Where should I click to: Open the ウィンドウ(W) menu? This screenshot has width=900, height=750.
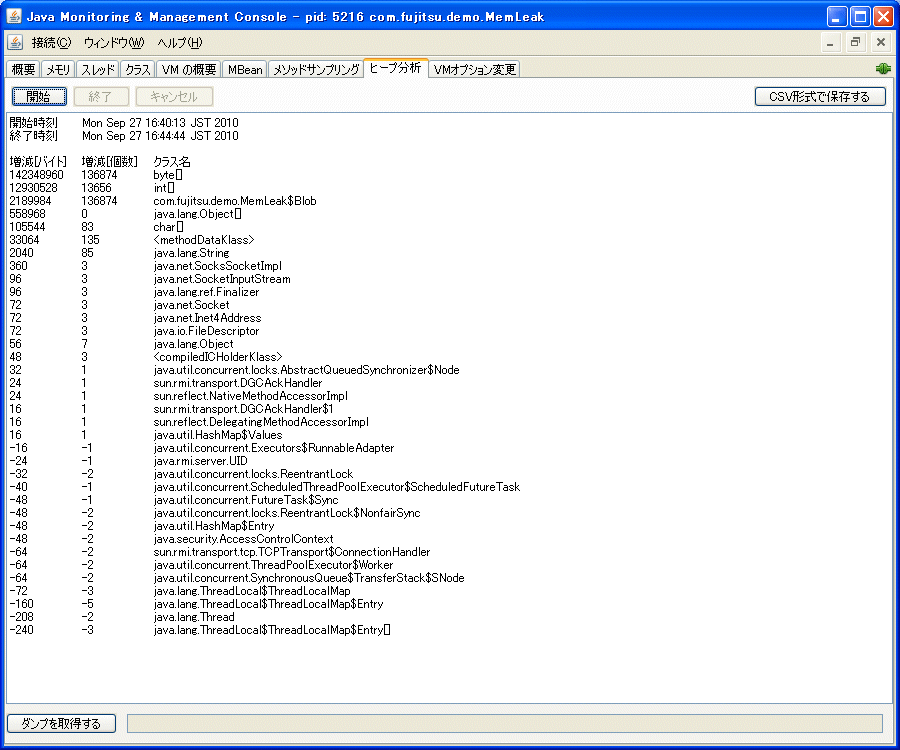[114, 42]
